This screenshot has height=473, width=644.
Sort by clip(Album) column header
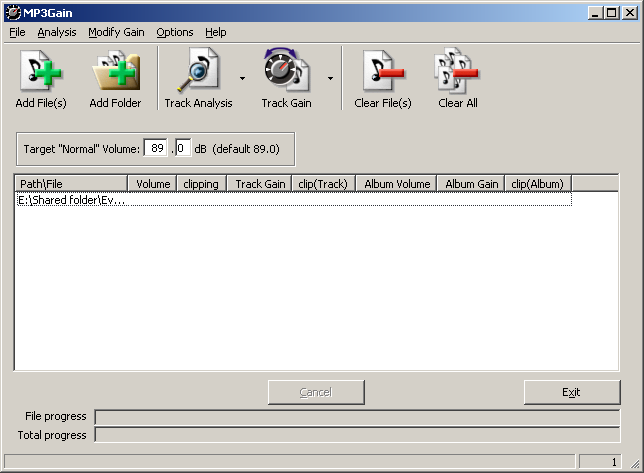click(x=538, y=184)
